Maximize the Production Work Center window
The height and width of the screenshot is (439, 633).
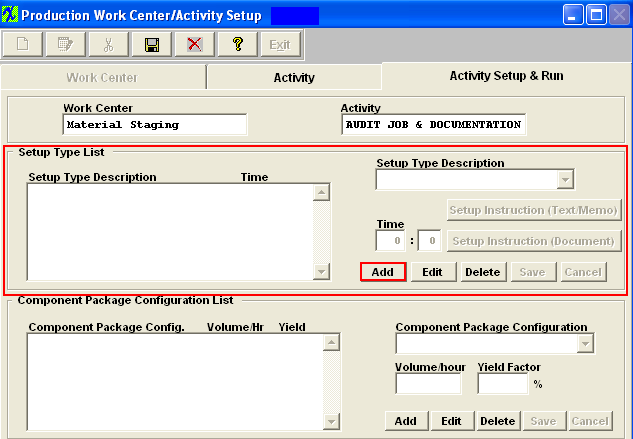click(x=596, y=15)
